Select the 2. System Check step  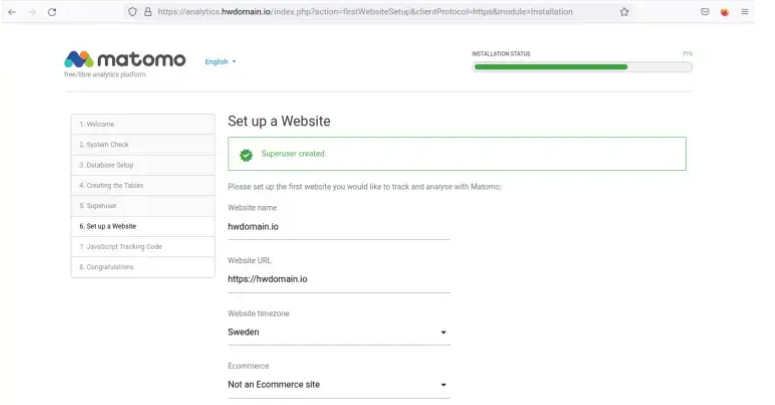[x=143, y=144]
